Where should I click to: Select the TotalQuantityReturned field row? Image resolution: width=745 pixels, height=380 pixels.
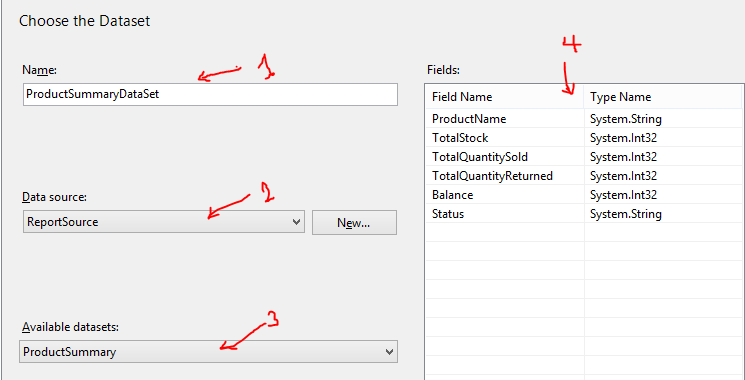pos(584,176)
